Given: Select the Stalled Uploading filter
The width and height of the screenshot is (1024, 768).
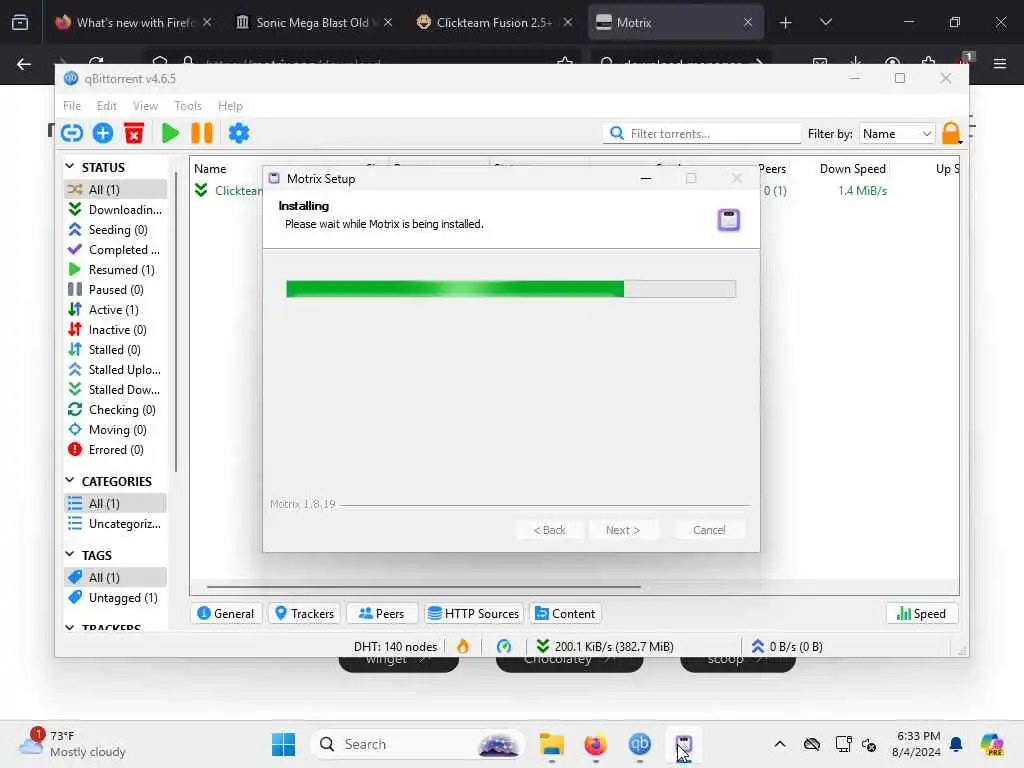Looking at the screenshot, I should pyautogui.click(x=116, y=370).
